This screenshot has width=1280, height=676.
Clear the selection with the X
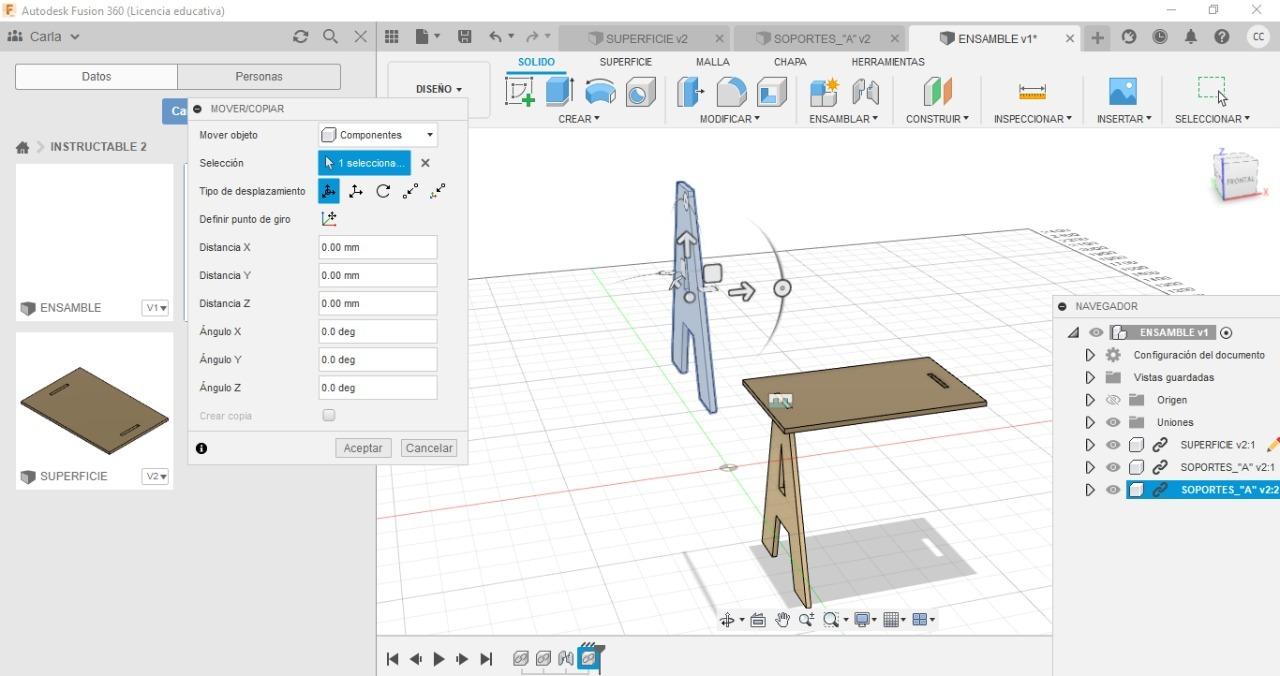[x=425, y=163]
